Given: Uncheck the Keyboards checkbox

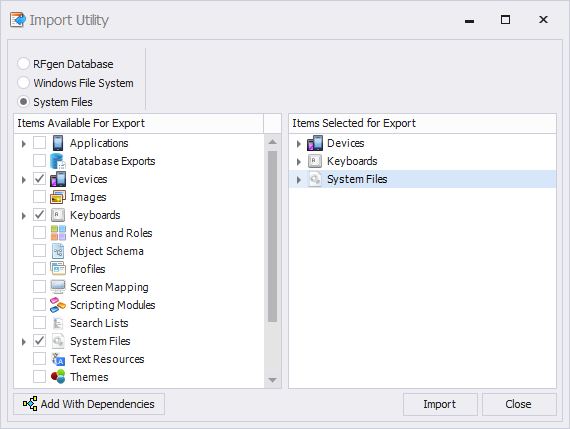Looking at the screenshot, I should 39,215.
